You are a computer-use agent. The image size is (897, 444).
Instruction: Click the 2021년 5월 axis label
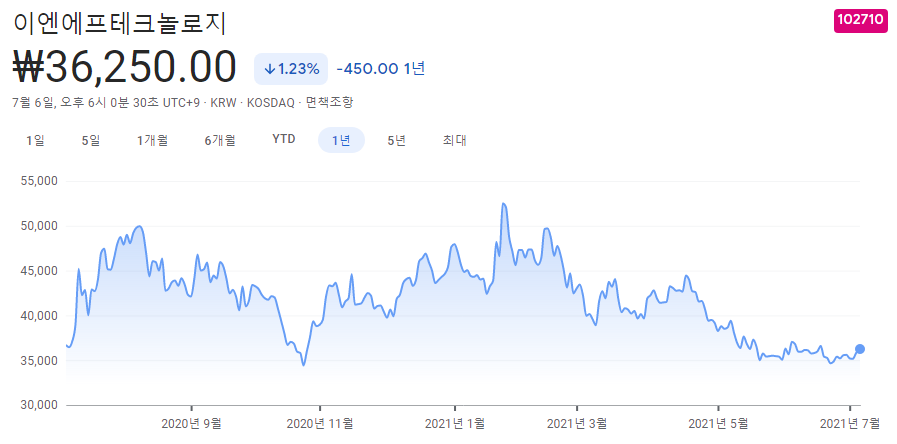tap(718, 423)
